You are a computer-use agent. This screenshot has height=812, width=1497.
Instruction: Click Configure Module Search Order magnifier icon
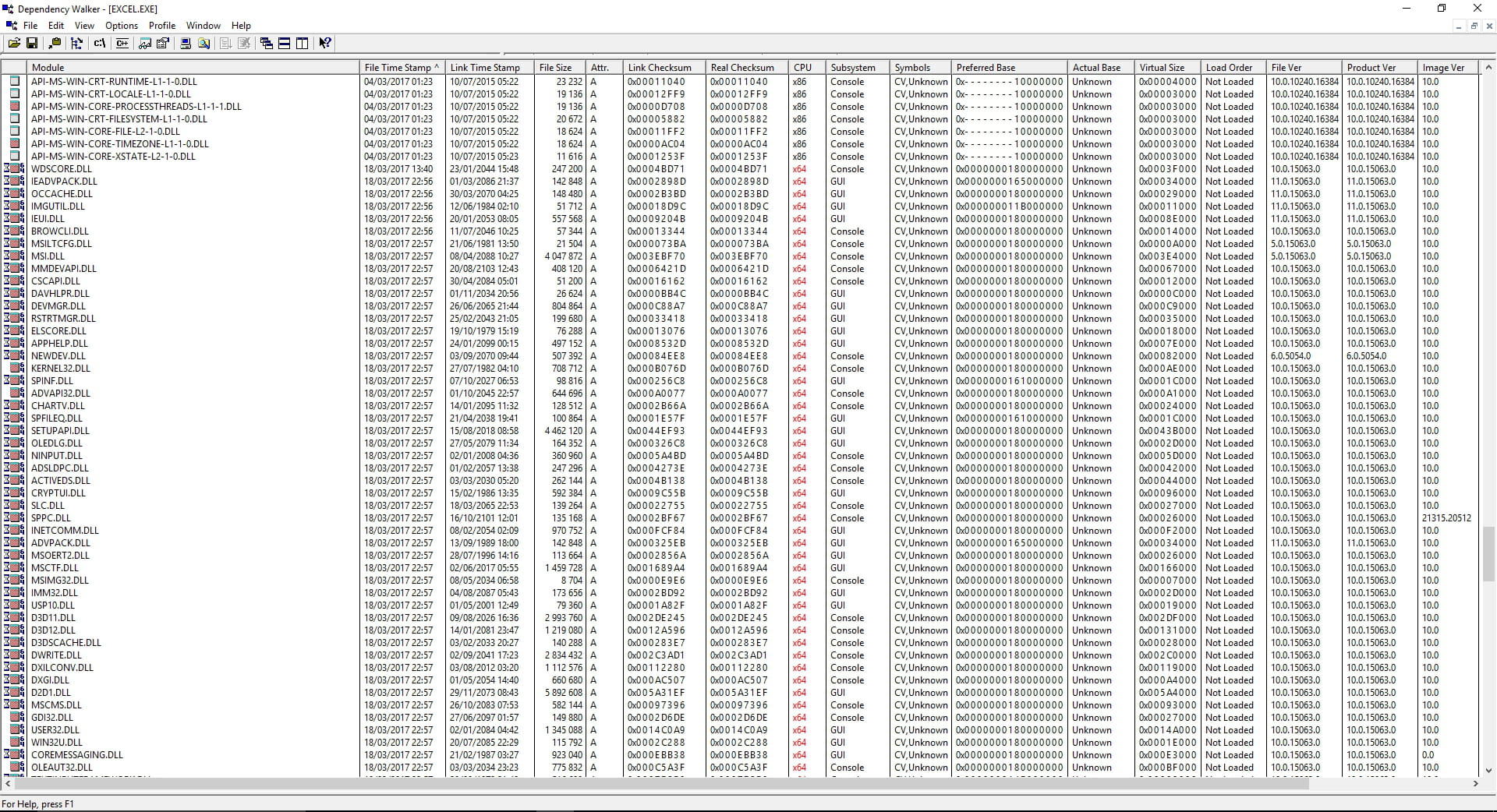click(x=203, y=44)
